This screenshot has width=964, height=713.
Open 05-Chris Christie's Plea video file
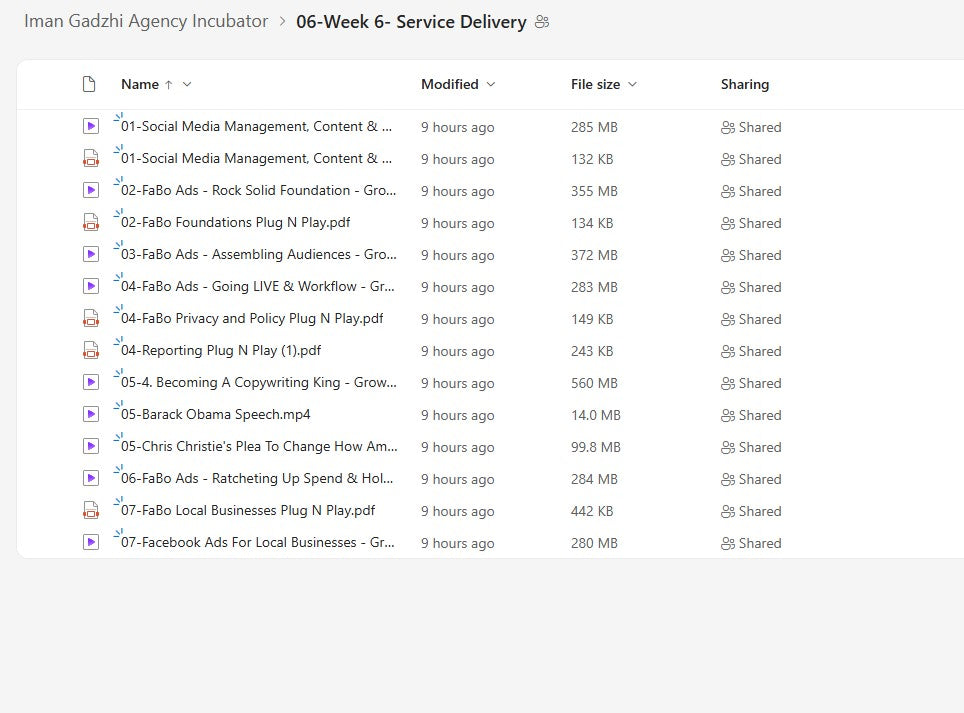coord(259,446)
